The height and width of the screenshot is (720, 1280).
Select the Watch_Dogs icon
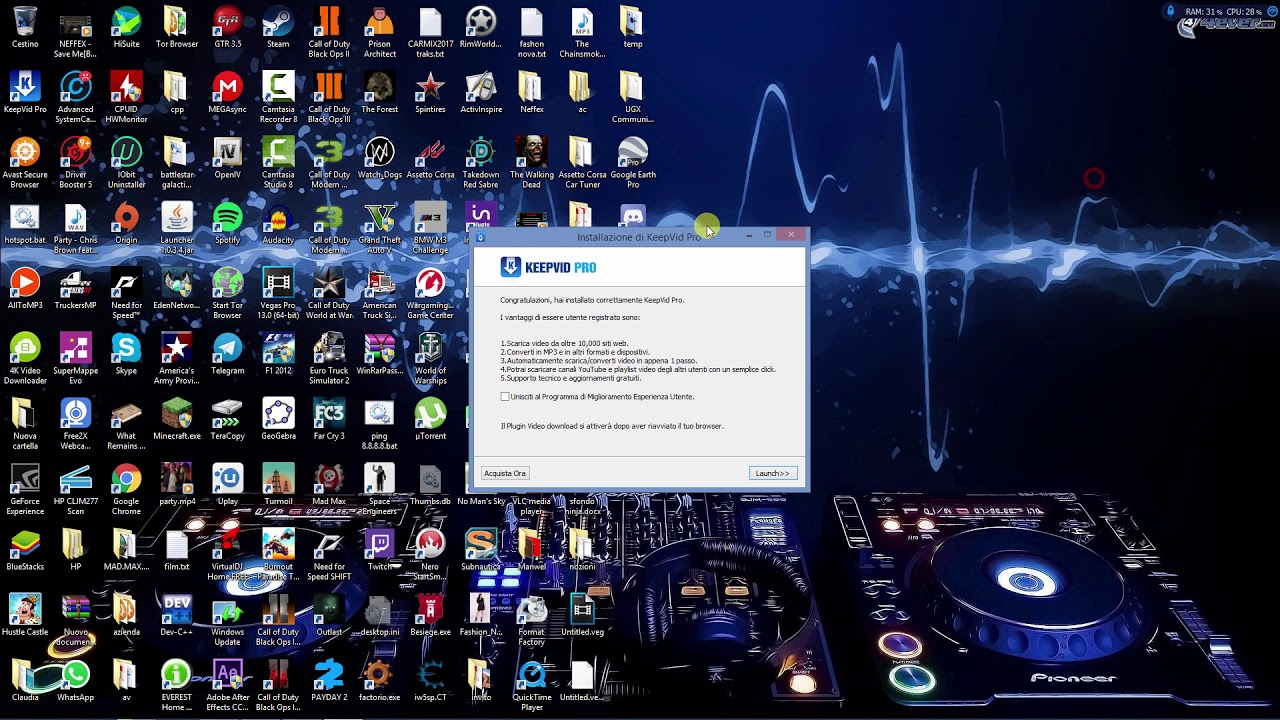point(379,153)
